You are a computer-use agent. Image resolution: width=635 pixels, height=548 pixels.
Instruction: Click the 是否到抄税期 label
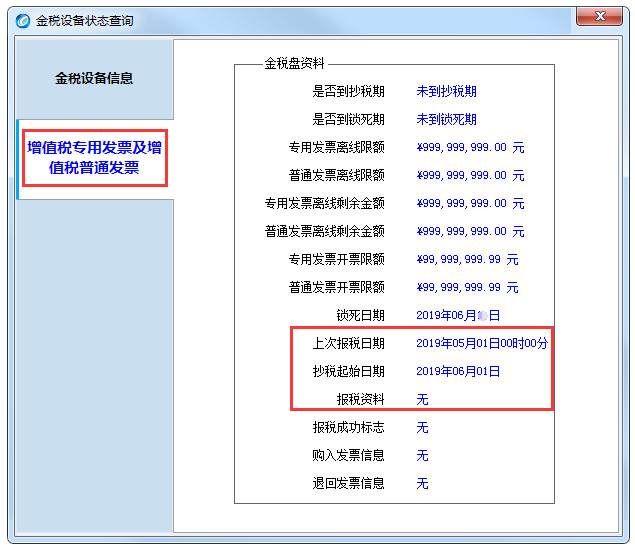[x=348, y=91]
